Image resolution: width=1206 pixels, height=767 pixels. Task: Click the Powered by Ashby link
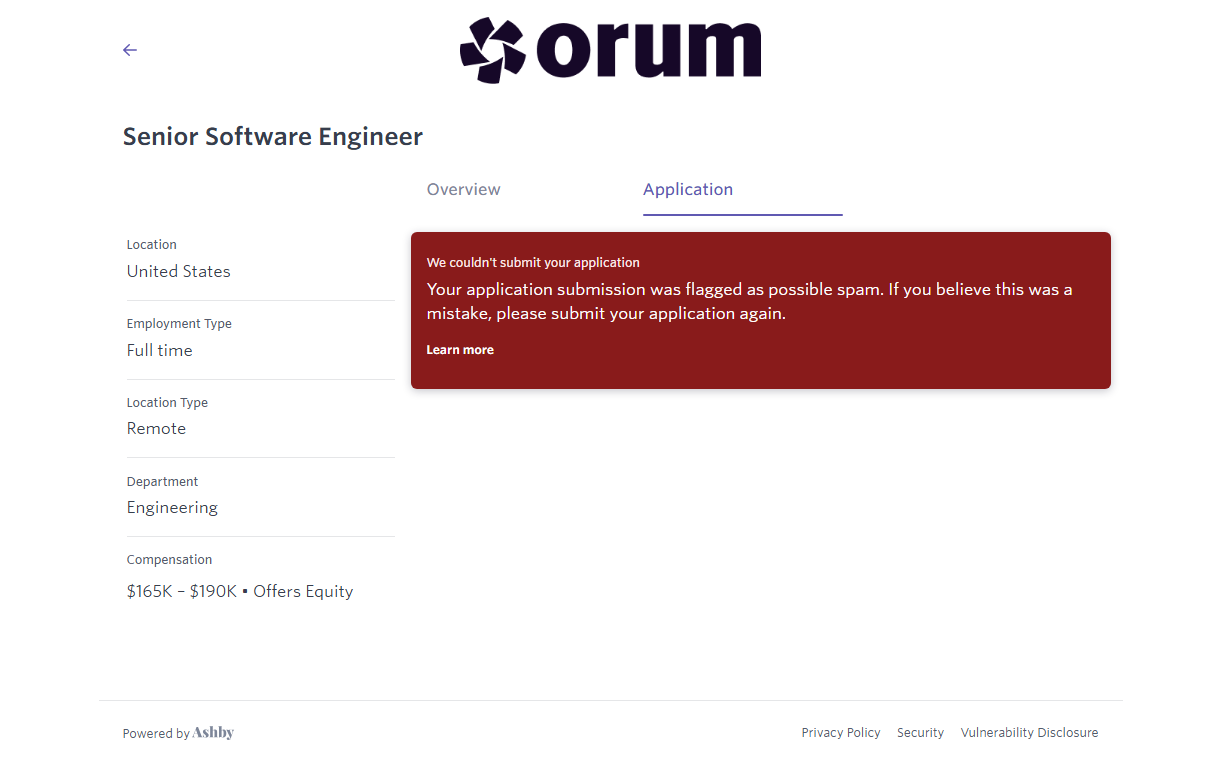pos(178,733)
